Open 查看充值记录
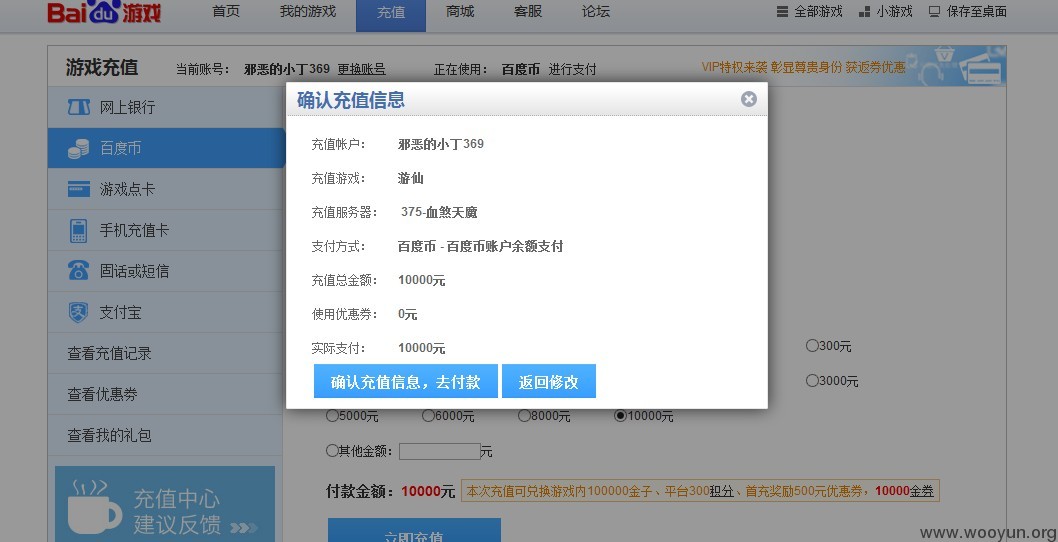Viewport: 1058px width, 542px height. pyautogui.click(x=109, y=353)
